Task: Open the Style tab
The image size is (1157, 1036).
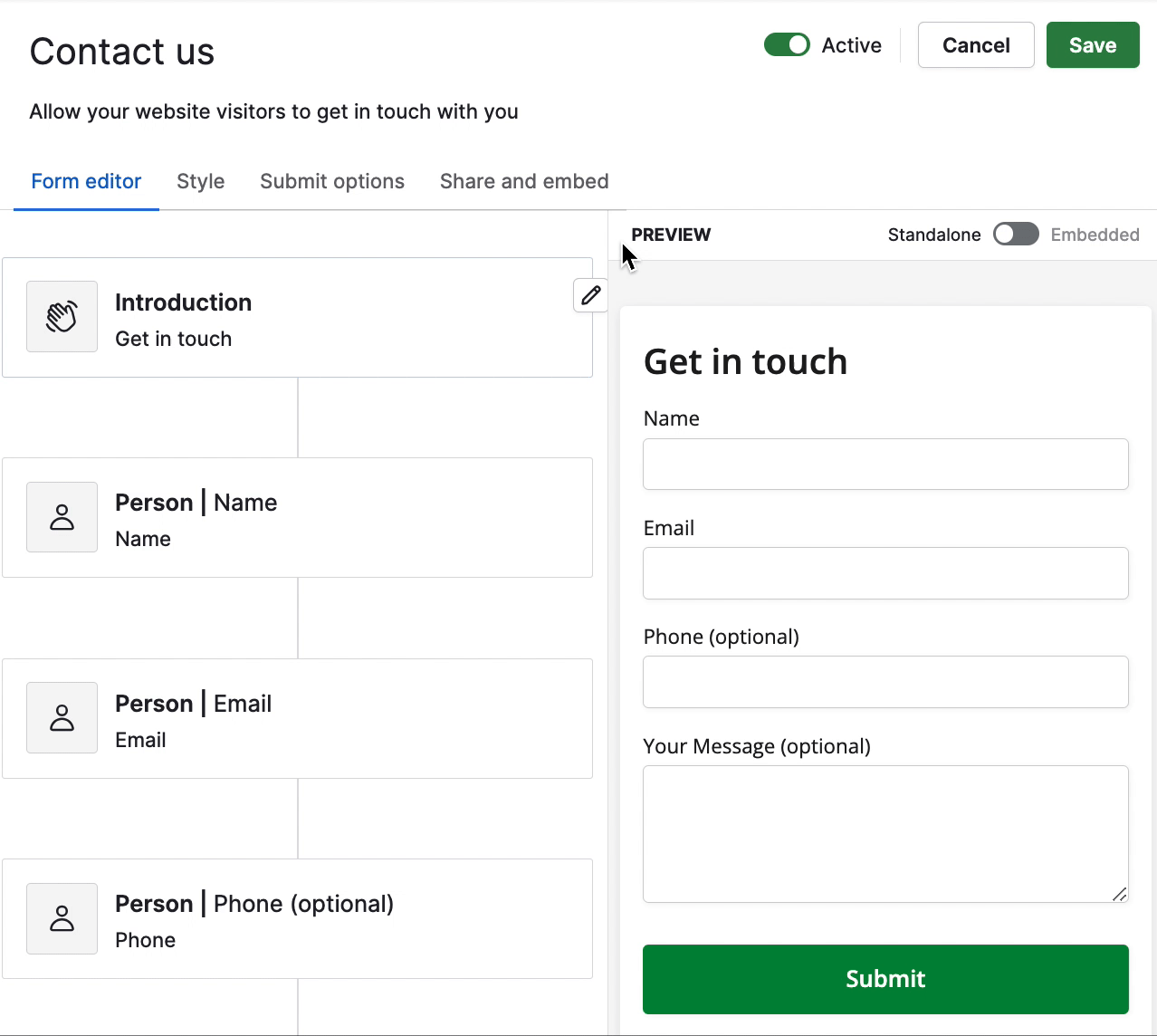Action: pos(200,181)
